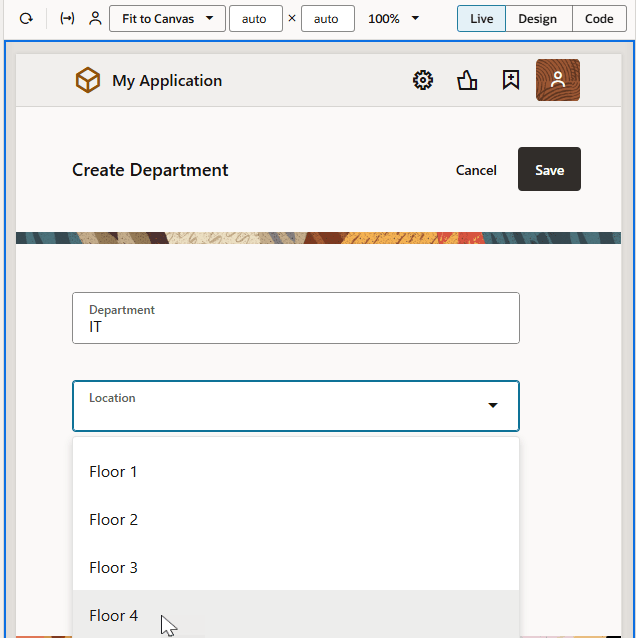
Task: Click the Location combo box field
Action: coord(296,406)
